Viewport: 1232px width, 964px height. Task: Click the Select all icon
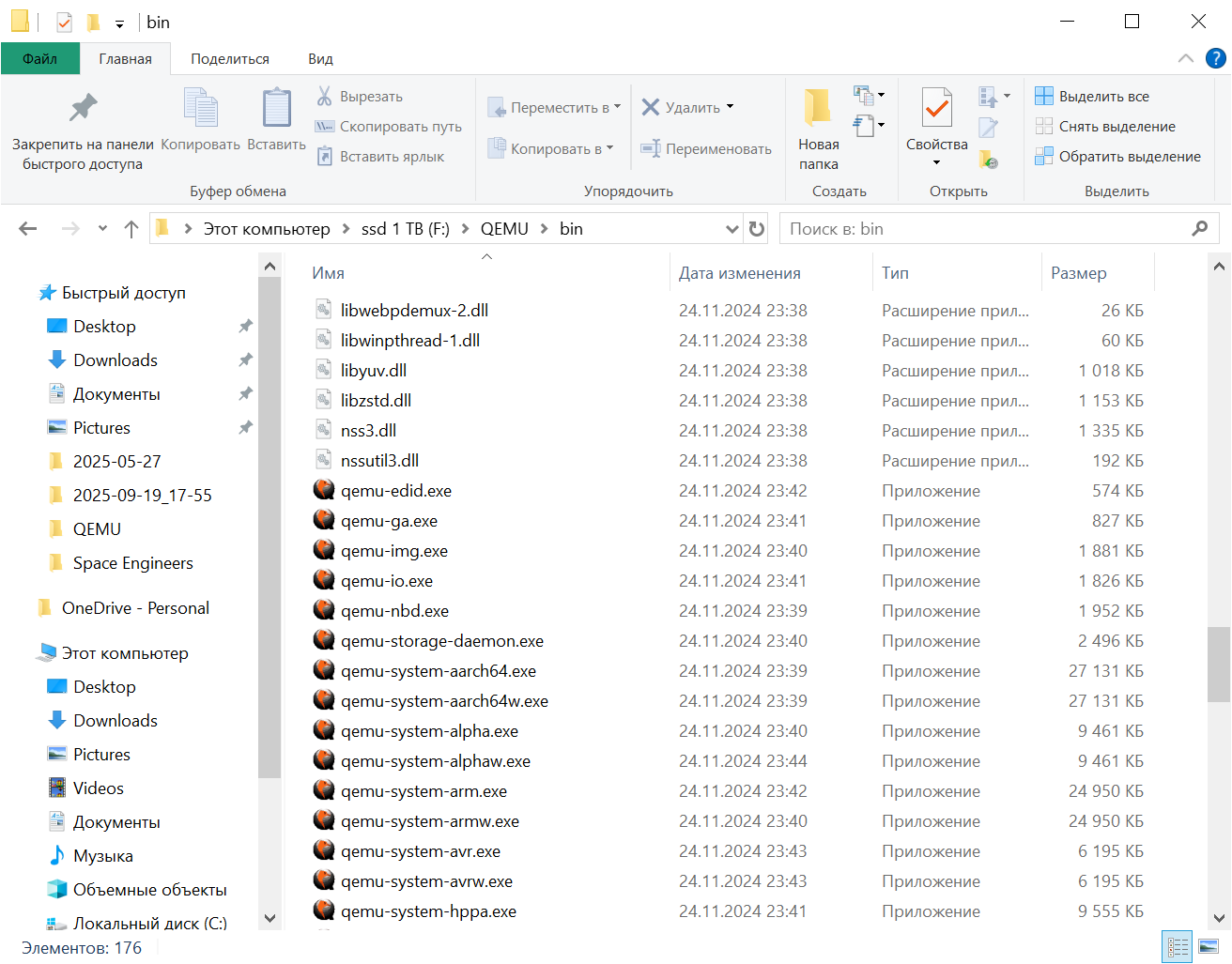(1044, 96)
